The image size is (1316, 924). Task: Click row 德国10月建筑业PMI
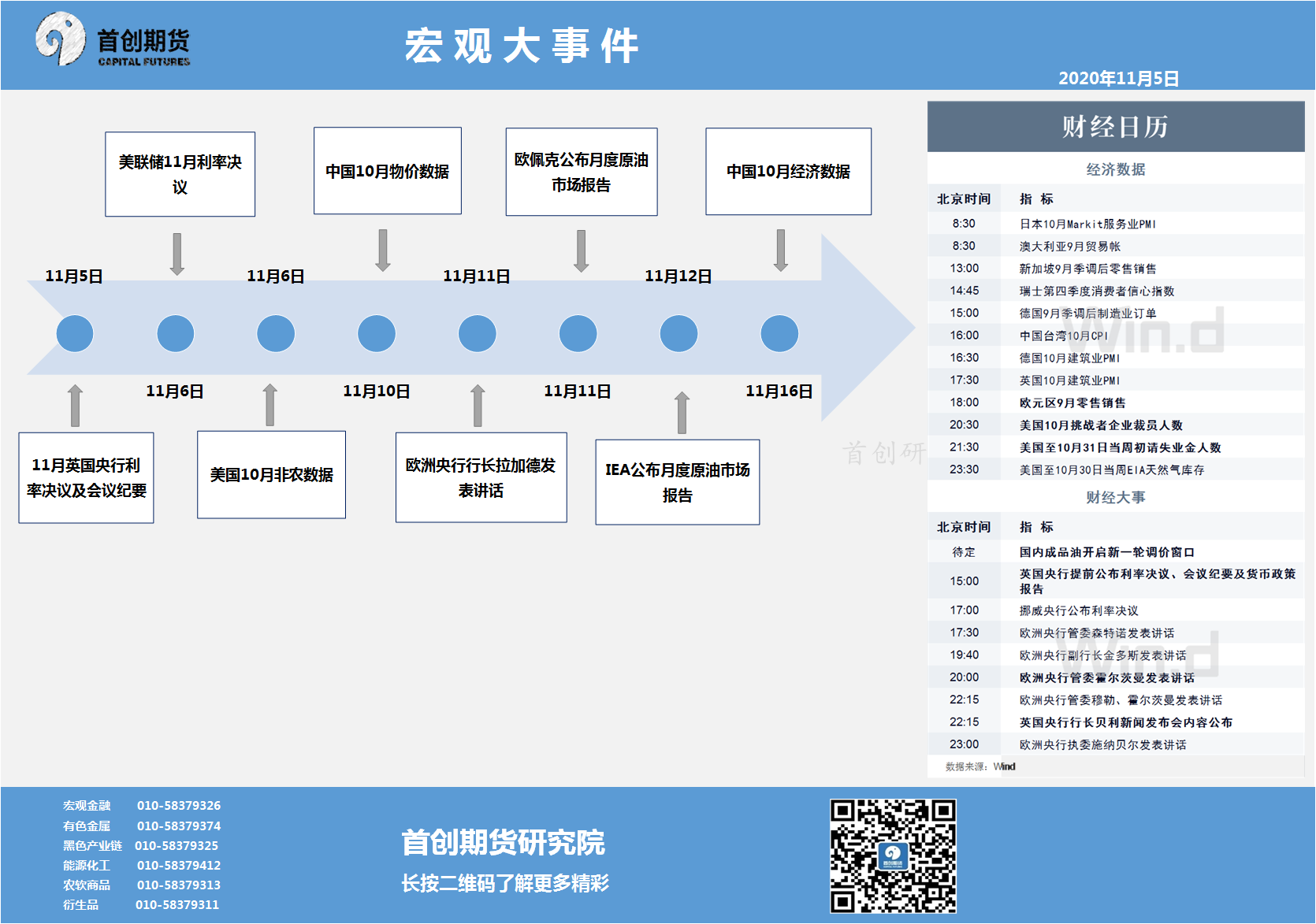click(1116, 358)
